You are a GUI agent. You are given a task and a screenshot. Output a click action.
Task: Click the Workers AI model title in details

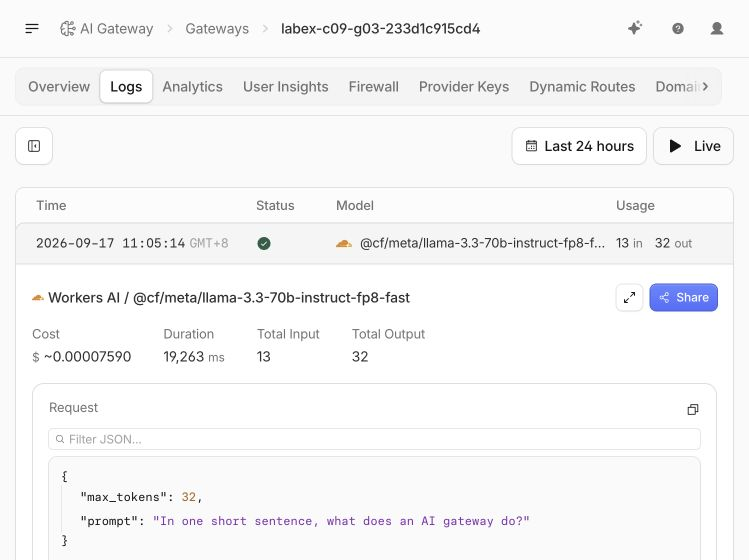[x=229, y=298]
